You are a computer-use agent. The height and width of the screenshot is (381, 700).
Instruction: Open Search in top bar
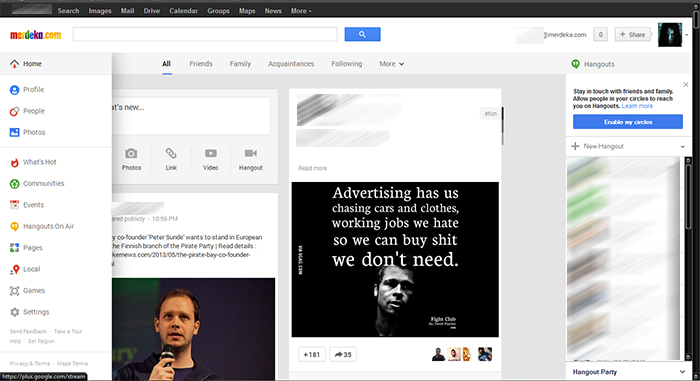[x=68, y=11]
